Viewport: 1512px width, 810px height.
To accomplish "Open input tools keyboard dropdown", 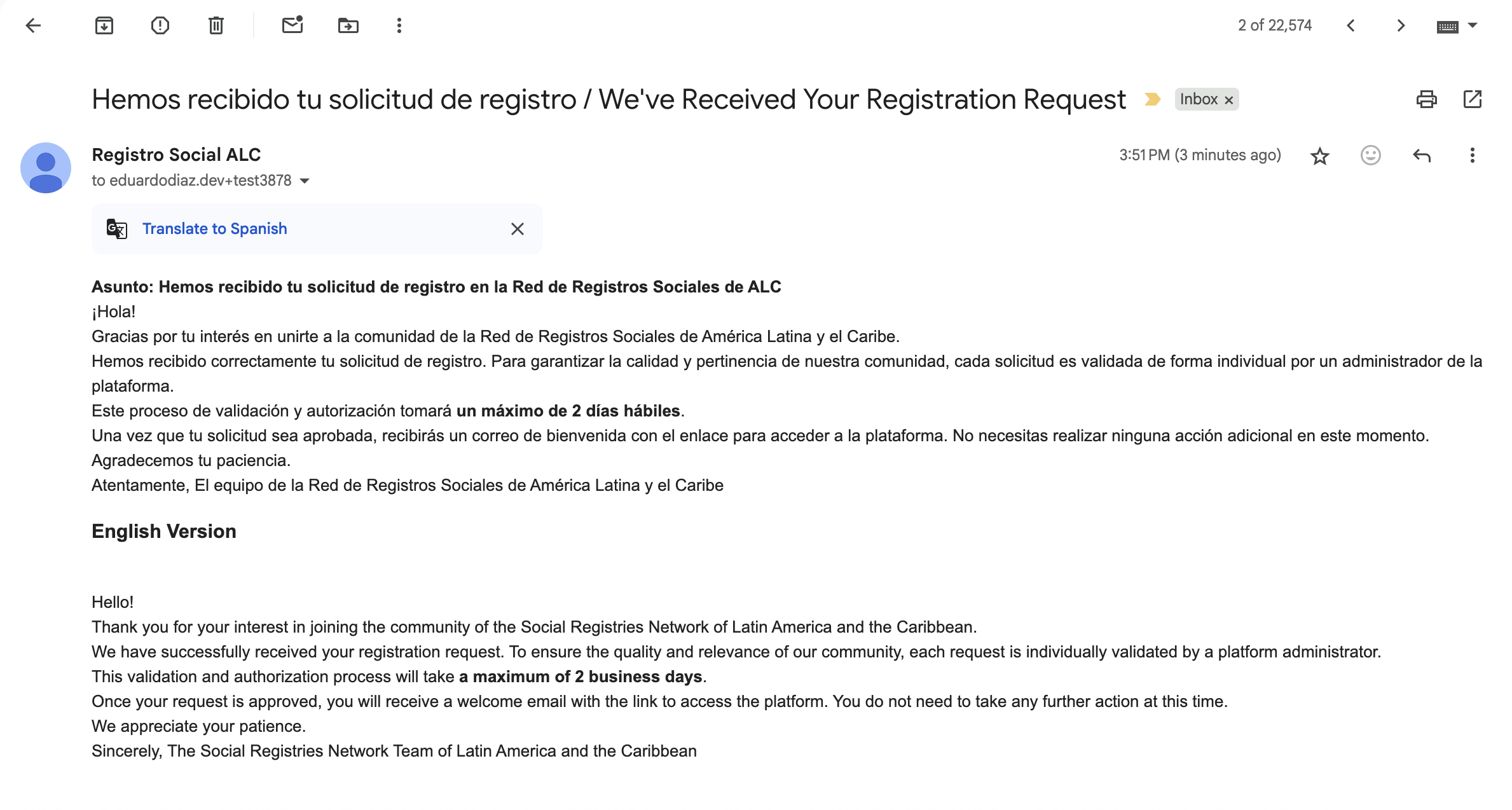I will click(x=1473, y=25).
